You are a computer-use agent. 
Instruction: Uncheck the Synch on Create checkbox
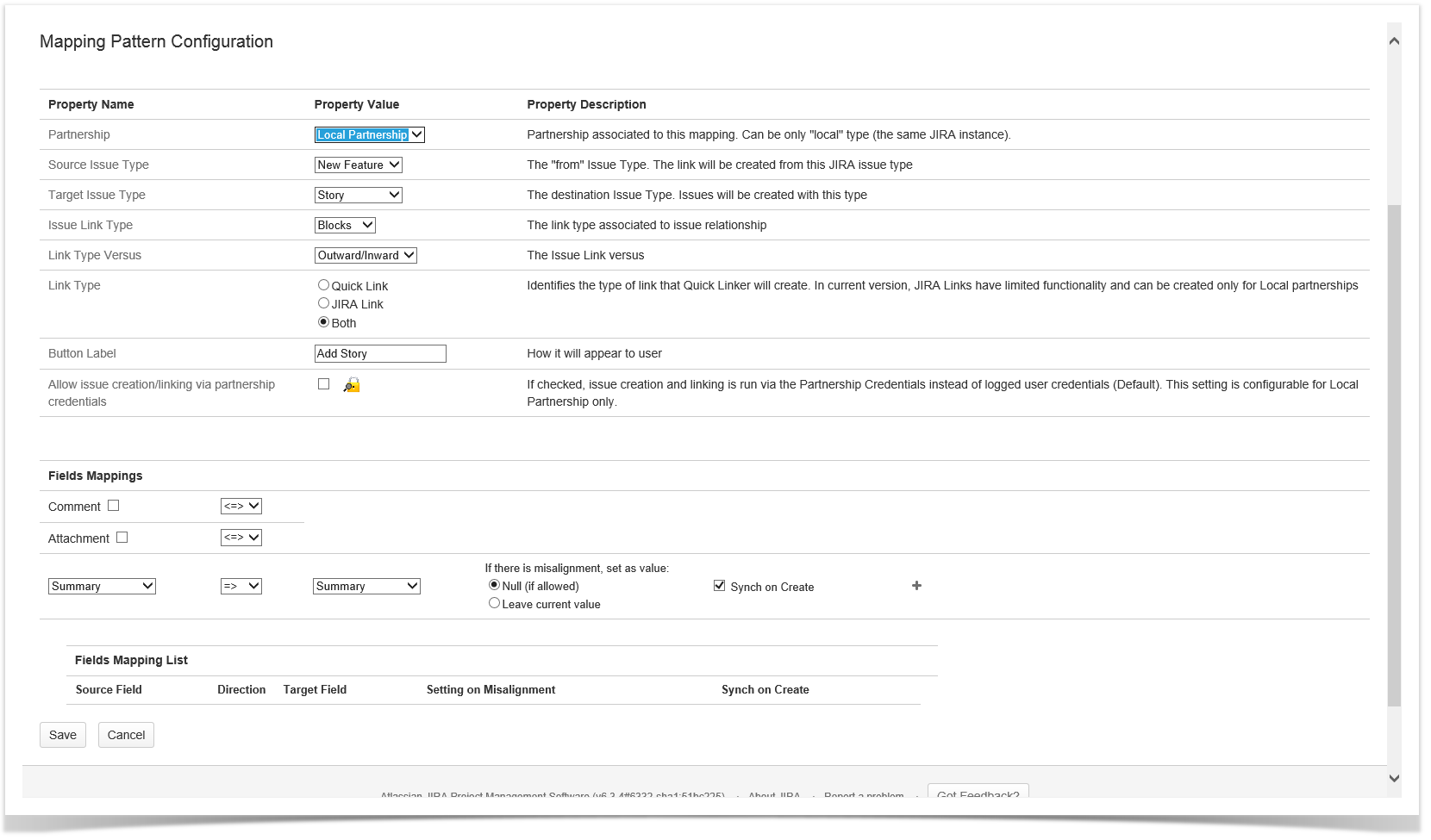[x=719, y=586]
